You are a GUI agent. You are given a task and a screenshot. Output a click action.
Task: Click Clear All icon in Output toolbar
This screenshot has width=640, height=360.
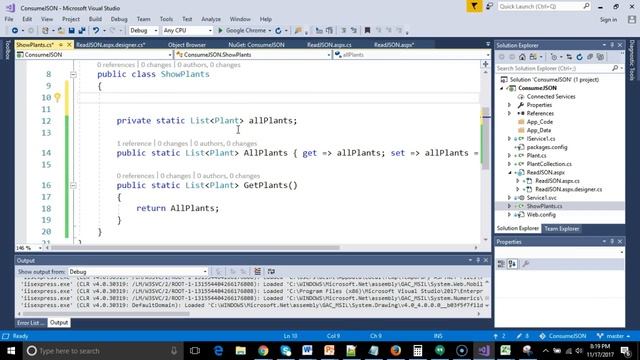[258, 271]
